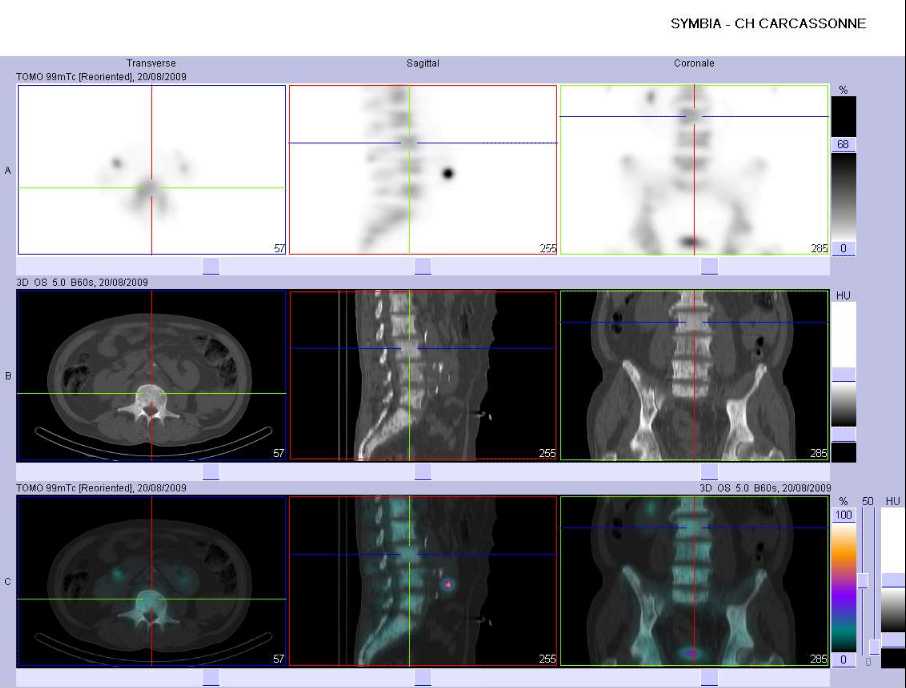The width and height of the screenshot is (906, 688).
Task: Click the 68 upper level field of row A scale
Action: pos(843,144)
